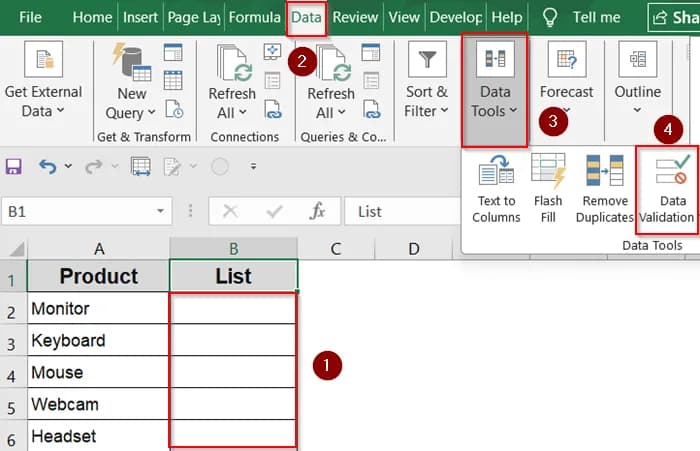Click the Share button
Image resolution: width=700 pixels, height=451 pixels.
click(674, 17)
